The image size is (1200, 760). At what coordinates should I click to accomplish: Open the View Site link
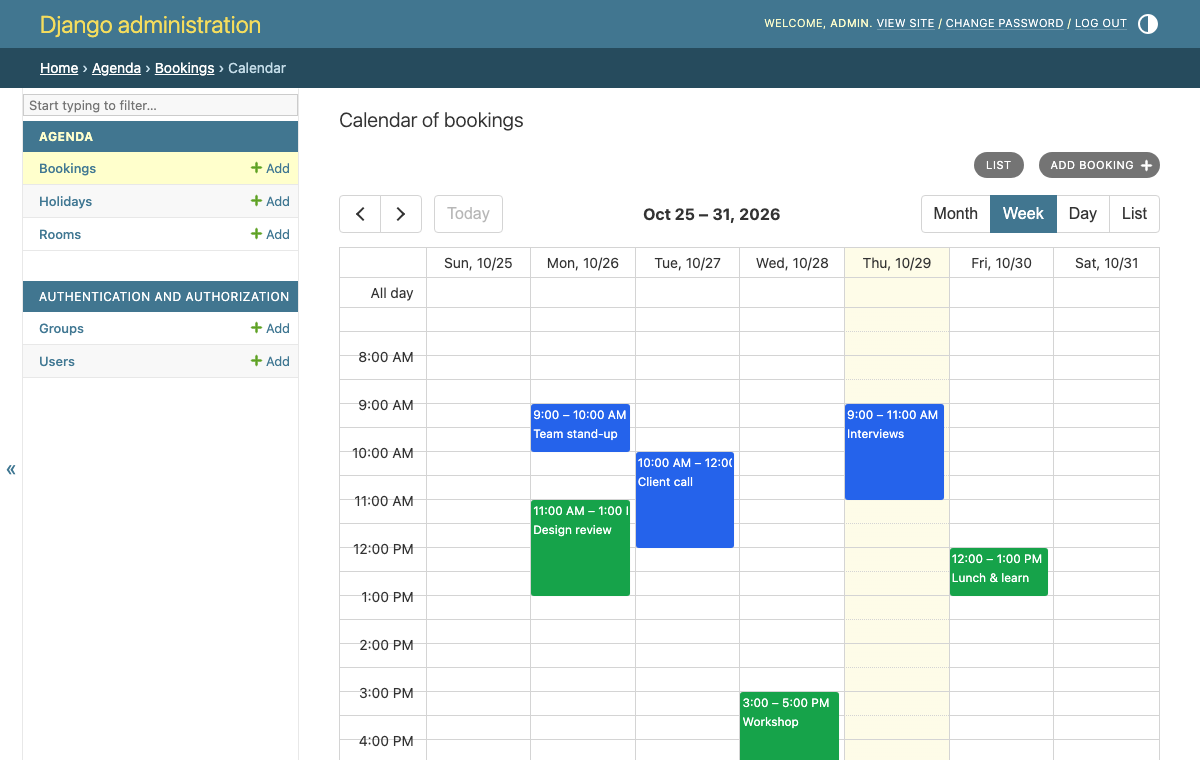(x=905, y=23)
